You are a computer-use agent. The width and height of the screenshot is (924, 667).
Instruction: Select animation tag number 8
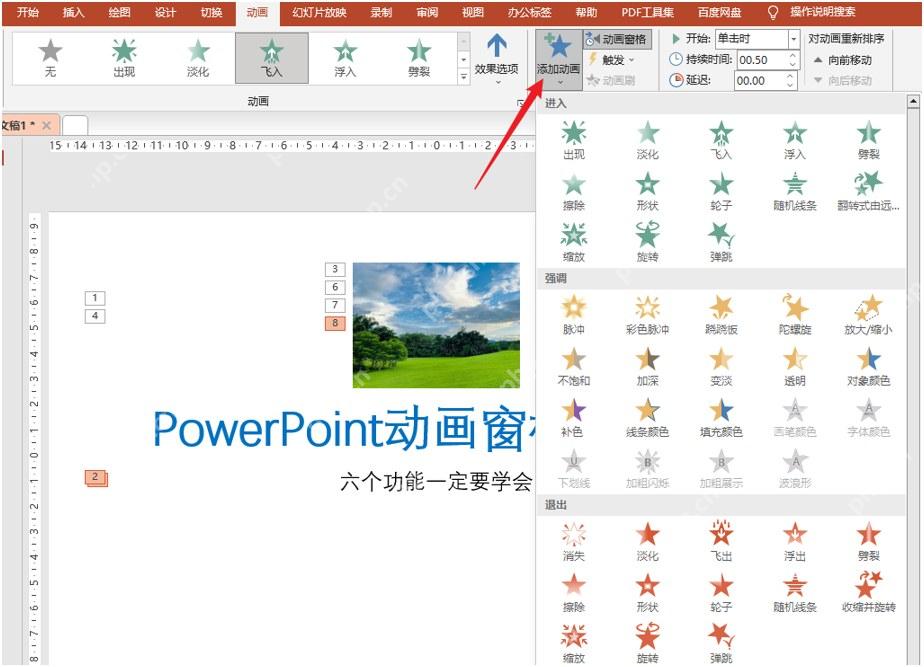click(x=335, y=323)
